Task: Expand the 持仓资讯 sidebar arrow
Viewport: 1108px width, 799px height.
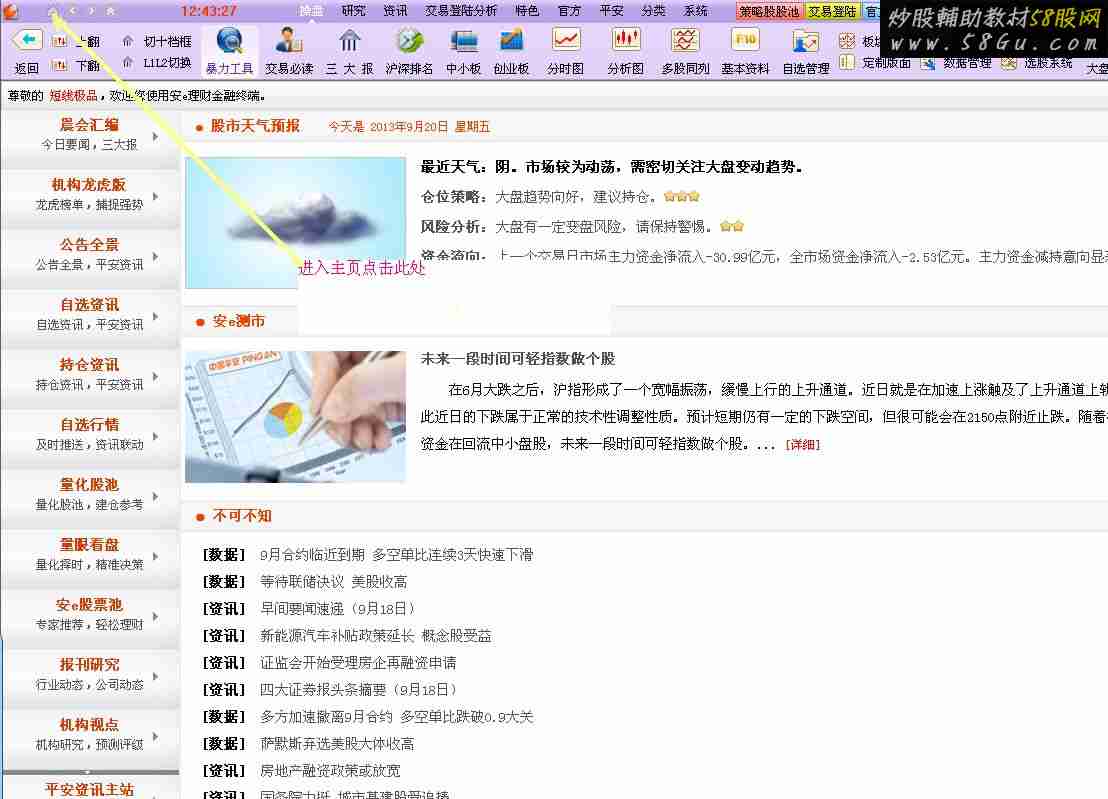Action: 155,377
